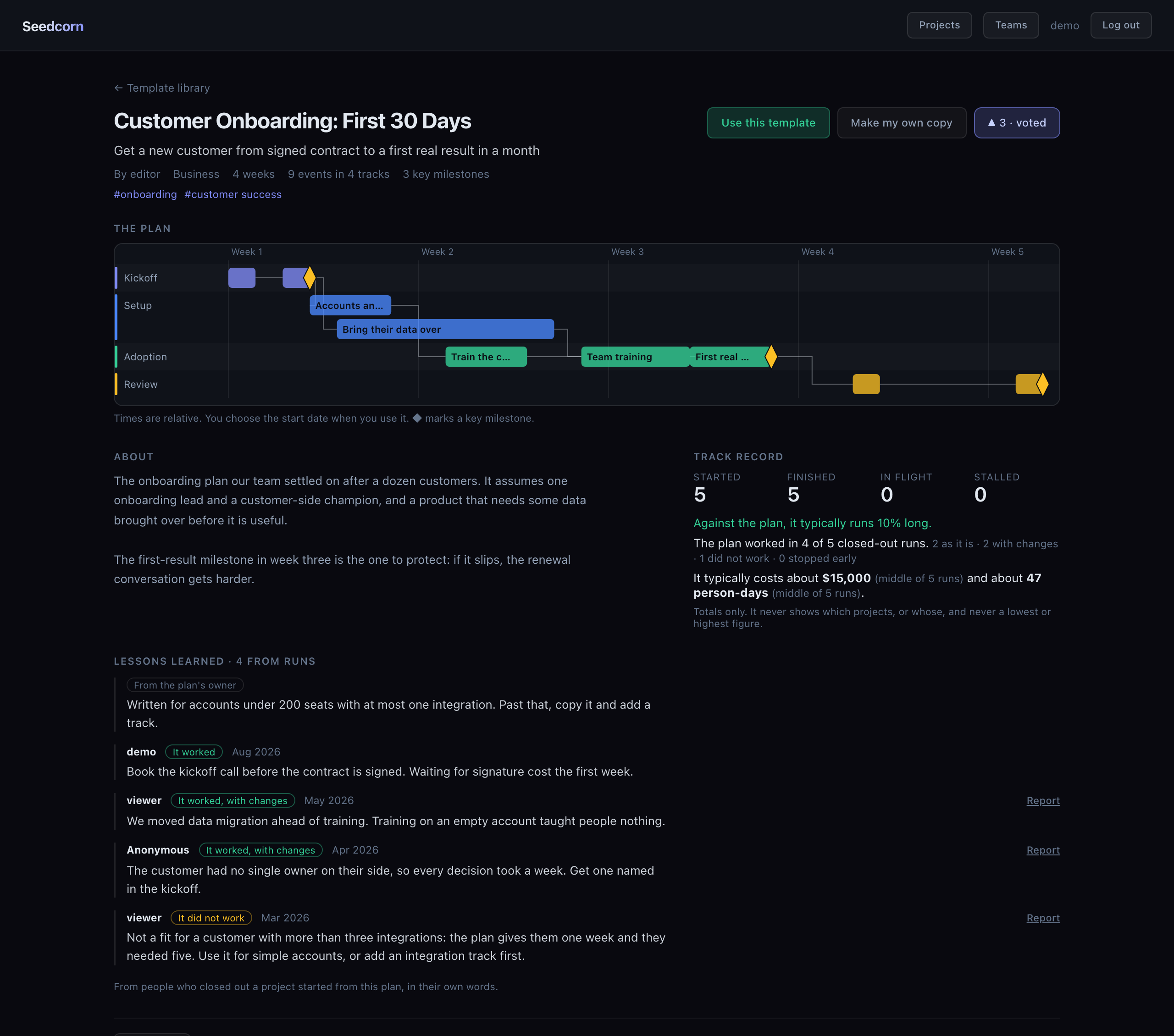Screen dimensions: 1174x1036
Task: Click Use this template
Action: point(768,123)
